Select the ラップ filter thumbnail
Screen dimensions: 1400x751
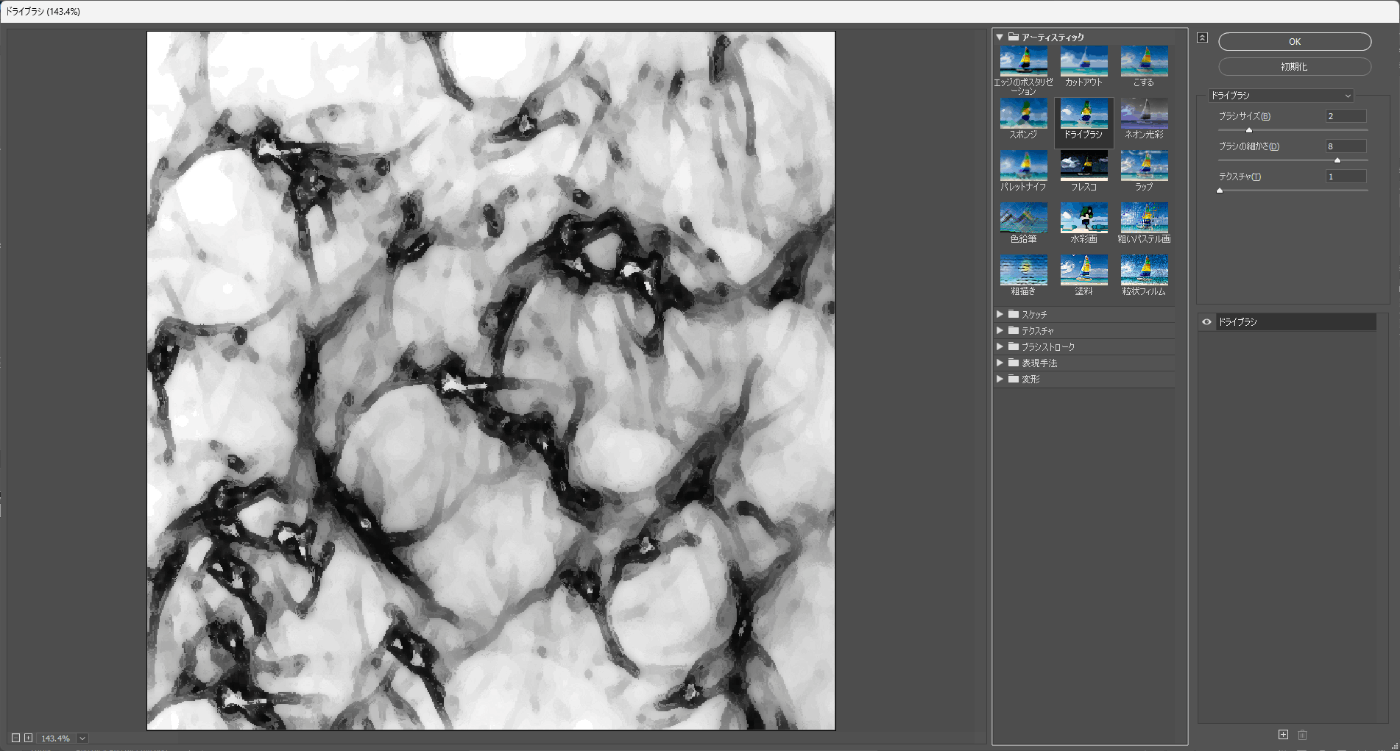click(x=1144, y=166)
